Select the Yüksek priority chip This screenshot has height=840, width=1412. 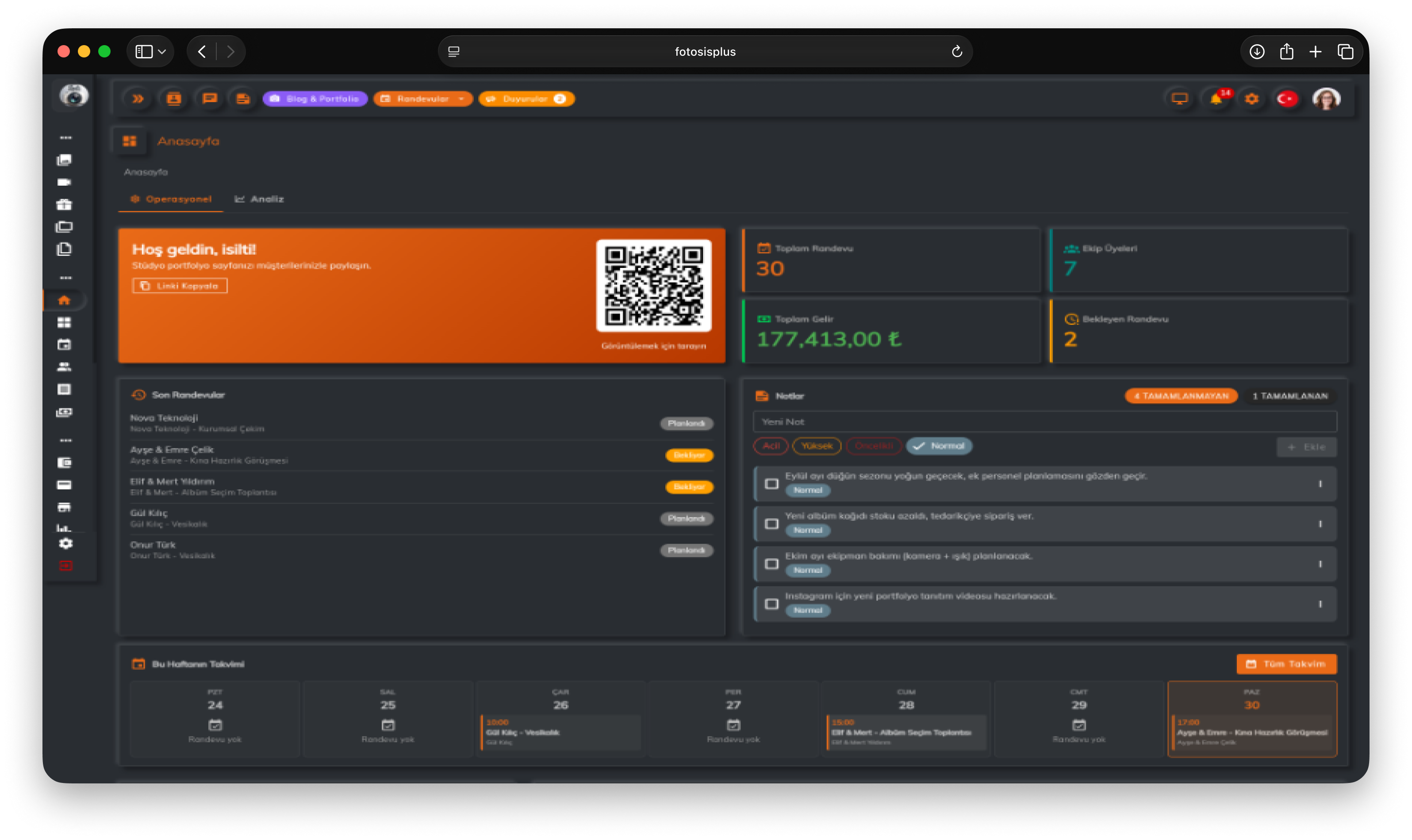point(817,446)
